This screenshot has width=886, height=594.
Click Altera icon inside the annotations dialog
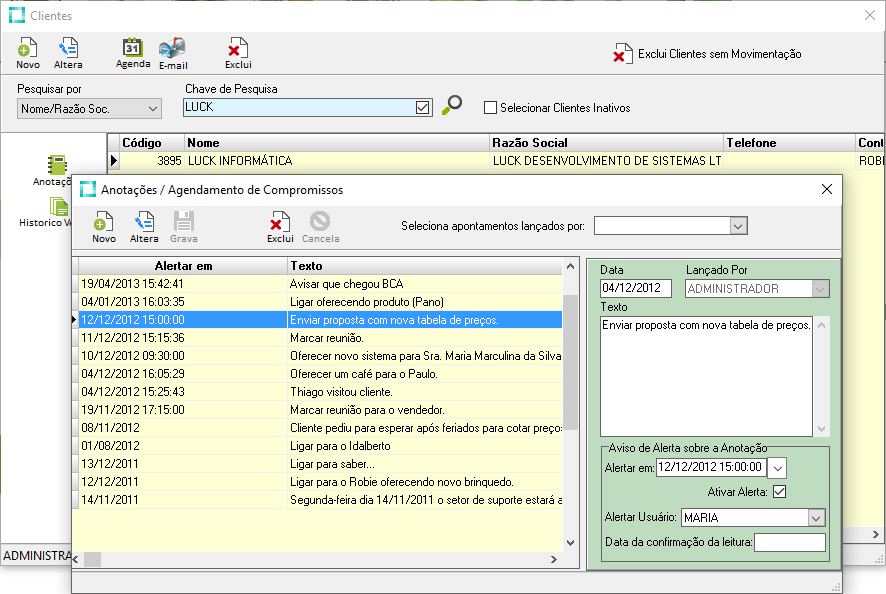143,225
